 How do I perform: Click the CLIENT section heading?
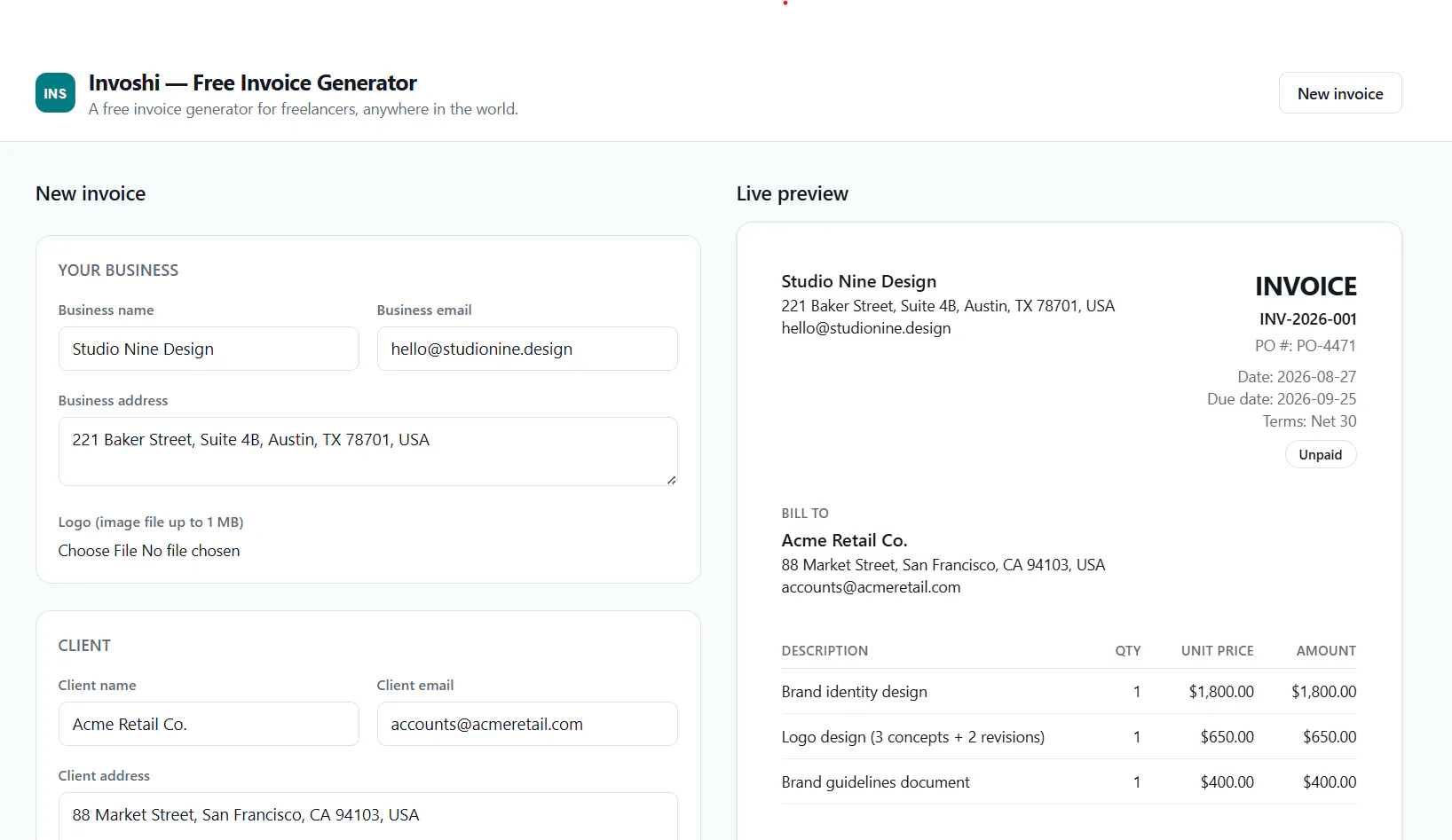tap(84, 646)
